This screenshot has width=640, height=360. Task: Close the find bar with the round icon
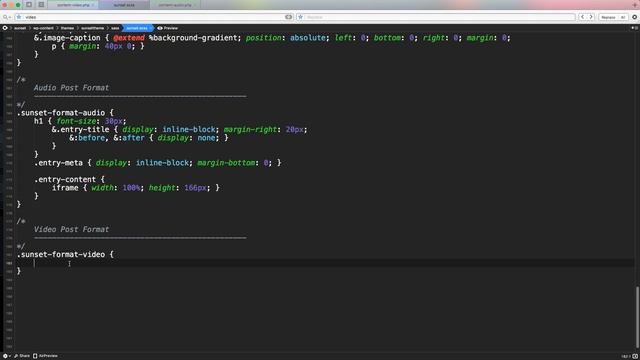coord(635,17)
